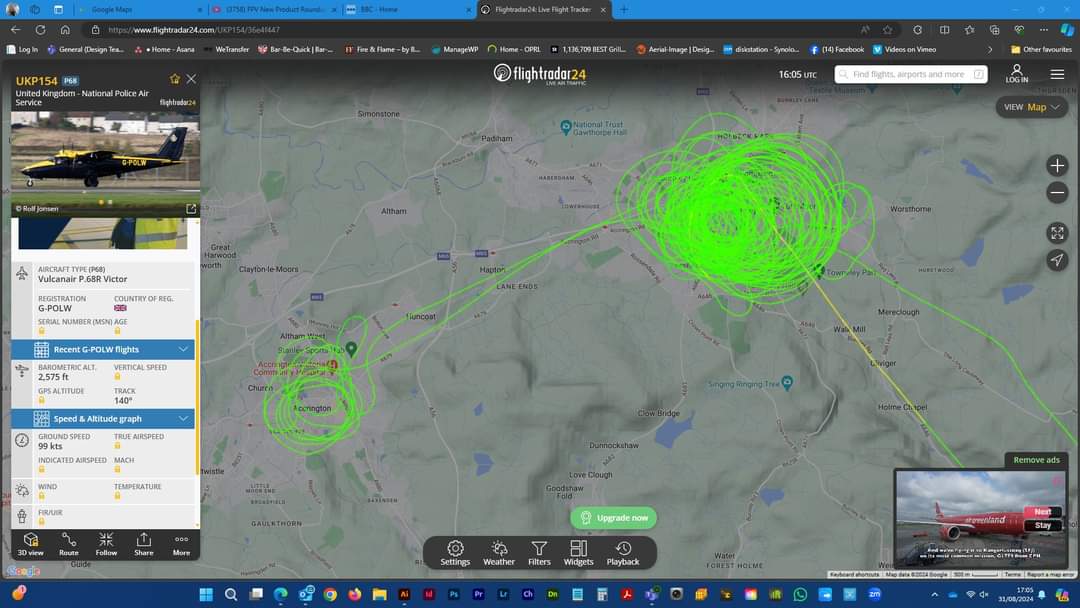This screenshot has width=1080, height=608.
Task: Open the More options in flight panel
Action: point(181,544)
